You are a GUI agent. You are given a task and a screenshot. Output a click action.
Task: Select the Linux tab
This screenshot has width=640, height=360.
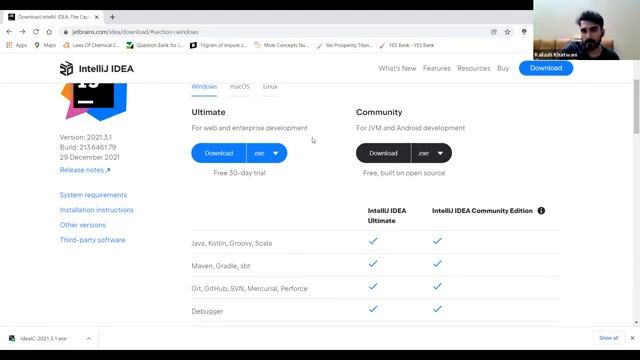(270, 87)
